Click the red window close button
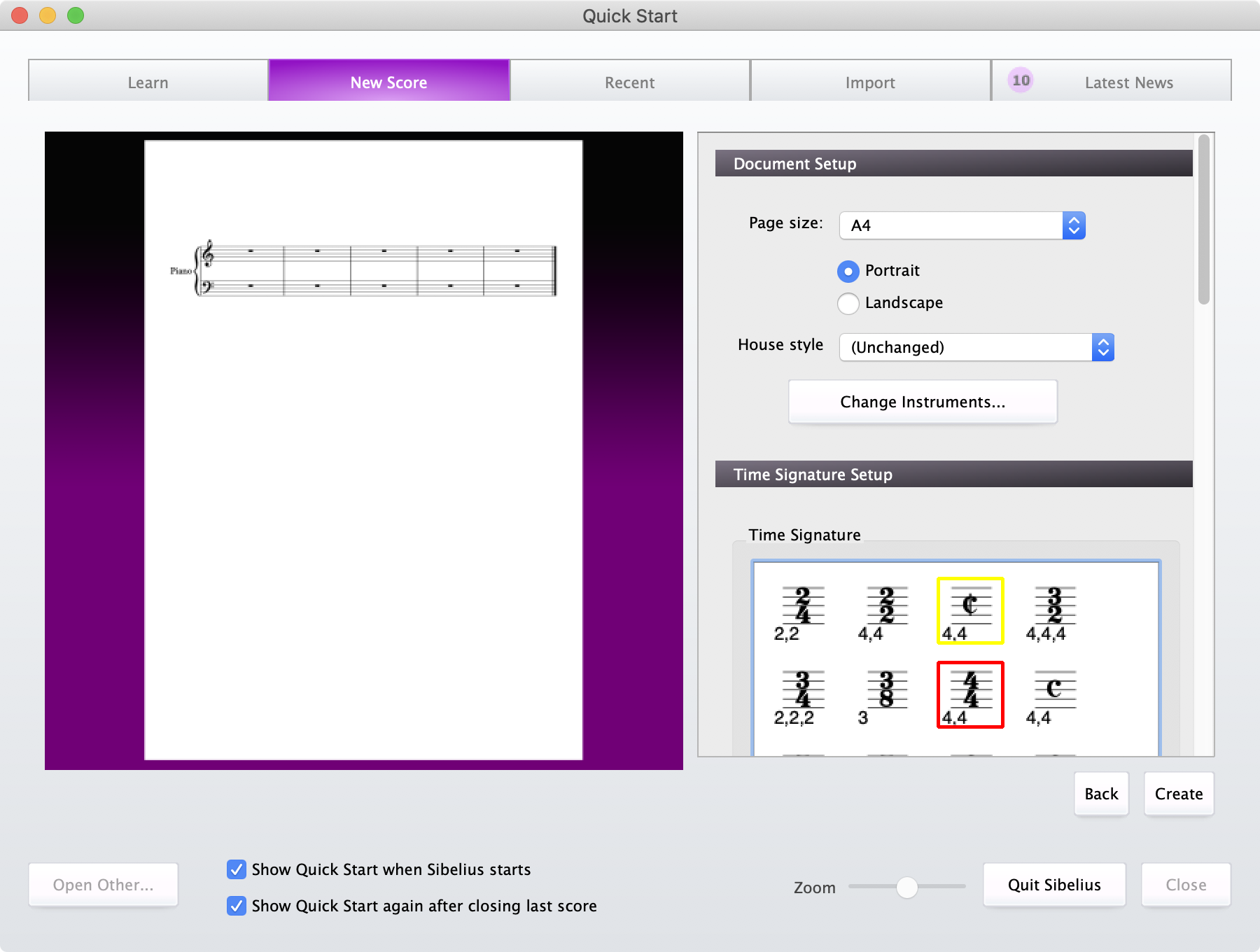 (x=20, y=15)
